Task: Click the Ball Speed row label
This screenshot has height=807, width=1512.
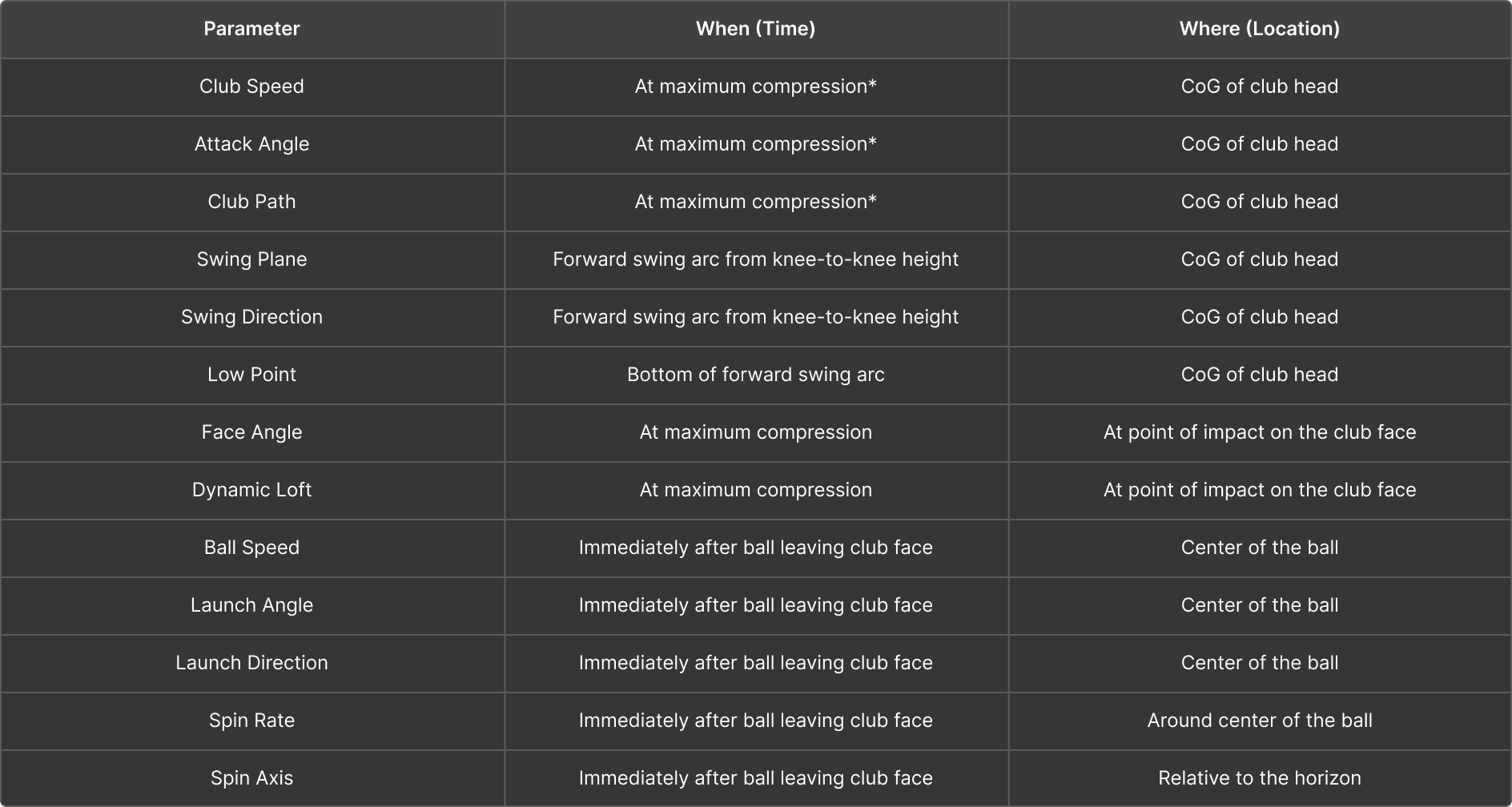Action: click(251, 548)
